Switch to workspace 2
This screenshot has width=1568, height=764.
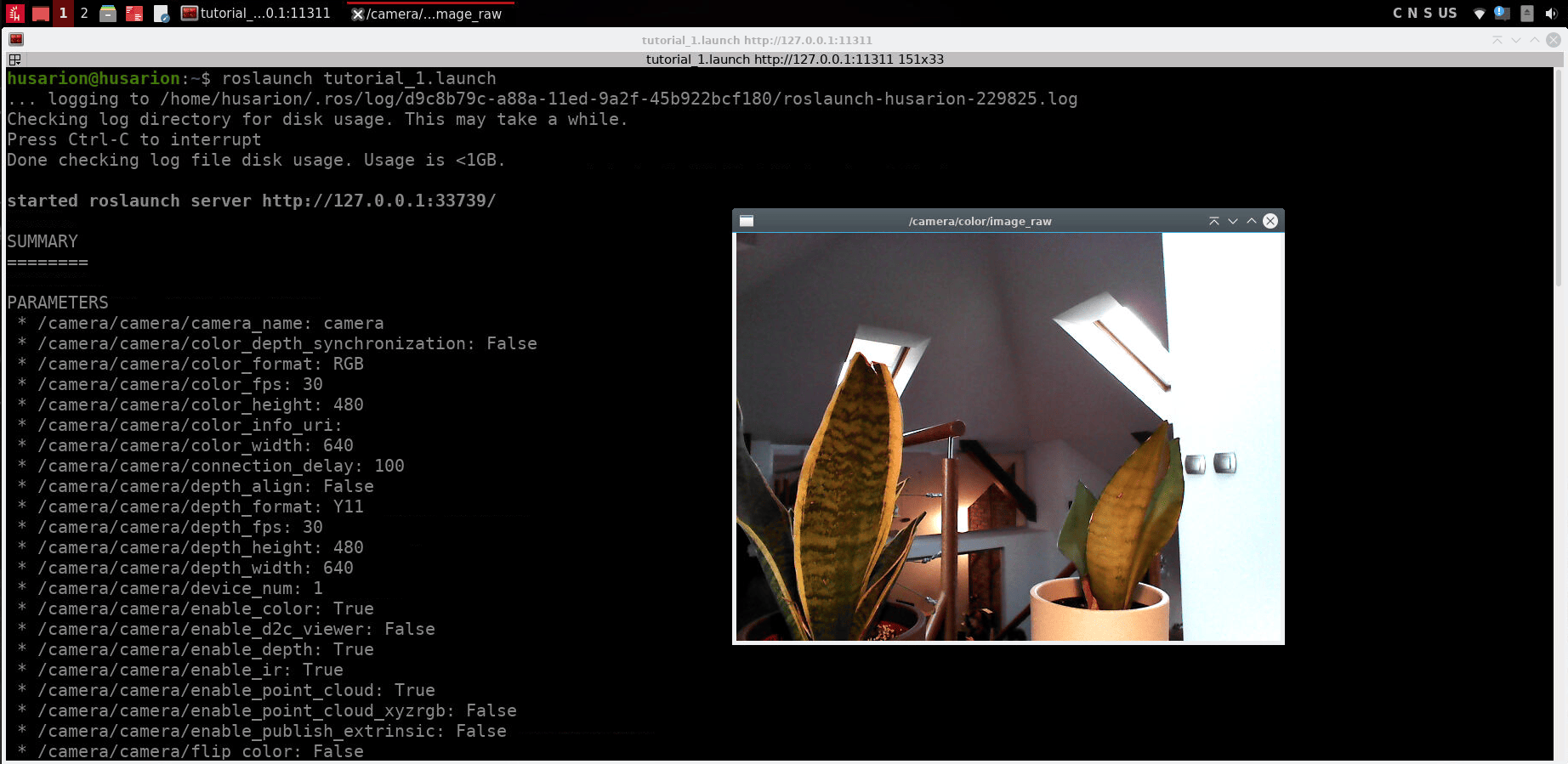(x=84, y=14)
